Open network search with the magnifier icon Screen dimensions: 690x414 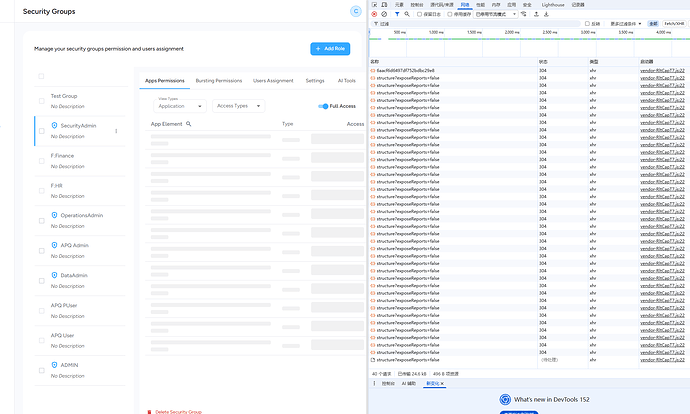pos(407,14)
